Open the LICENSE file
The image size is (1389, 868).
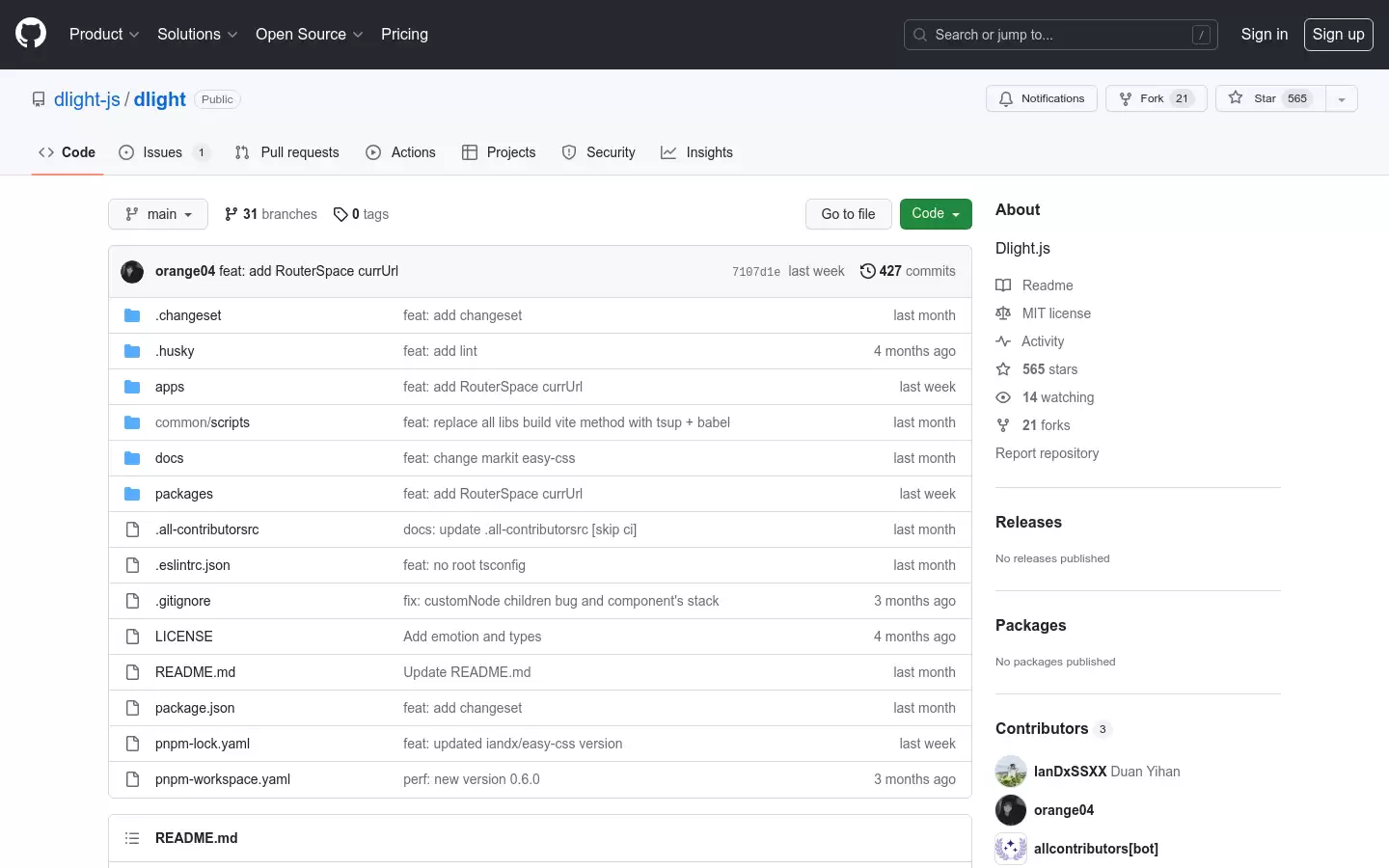coord(184,637)
